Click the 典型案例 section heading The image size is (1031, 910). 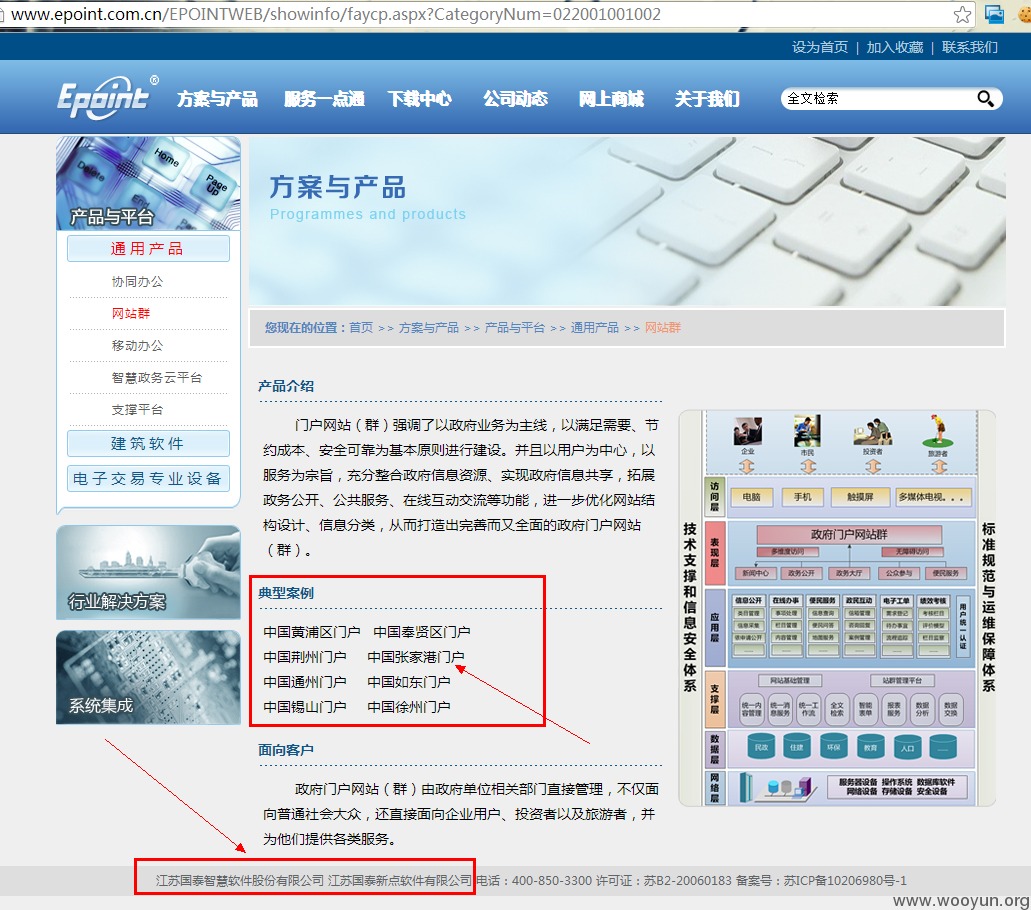point(286,593)
